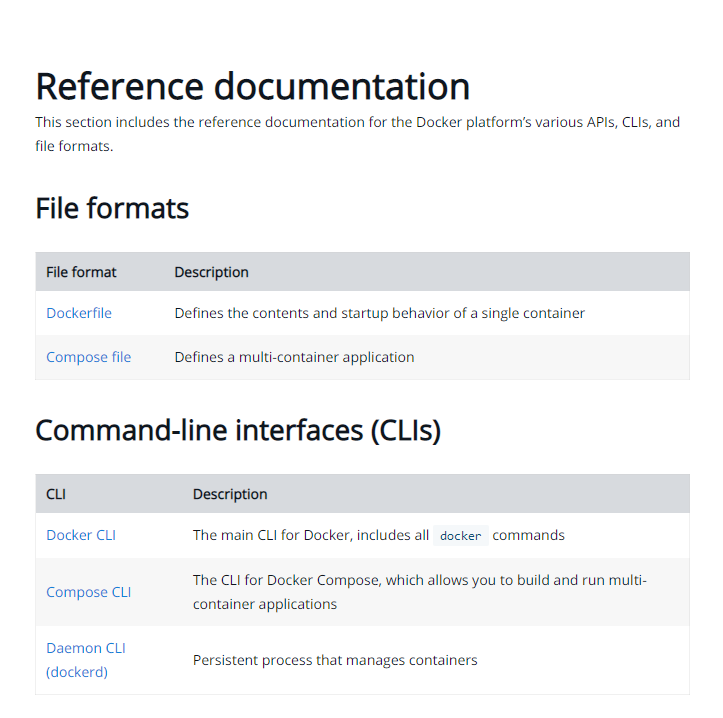Click the Dockerfile description about single container
The height and width of the screenshot is (718, 723).
point(379,313)
